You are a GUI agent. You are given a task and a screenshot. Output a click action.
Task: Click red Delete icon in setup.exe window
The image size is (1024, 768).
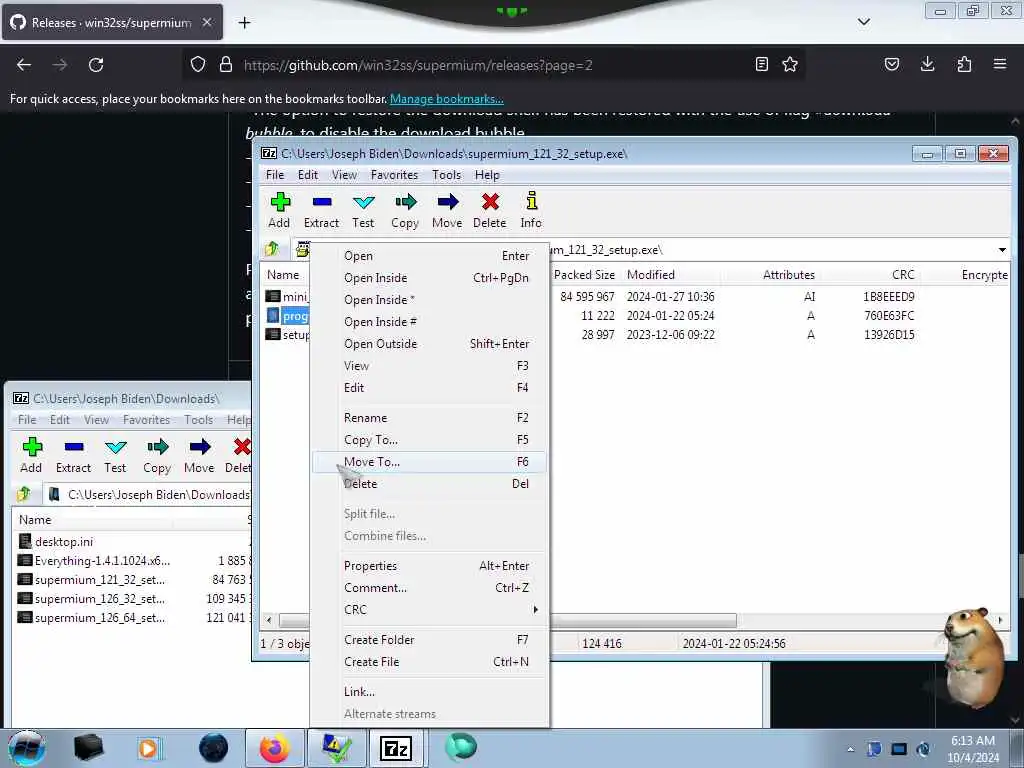pyautogui.click(x=490, y=202)
